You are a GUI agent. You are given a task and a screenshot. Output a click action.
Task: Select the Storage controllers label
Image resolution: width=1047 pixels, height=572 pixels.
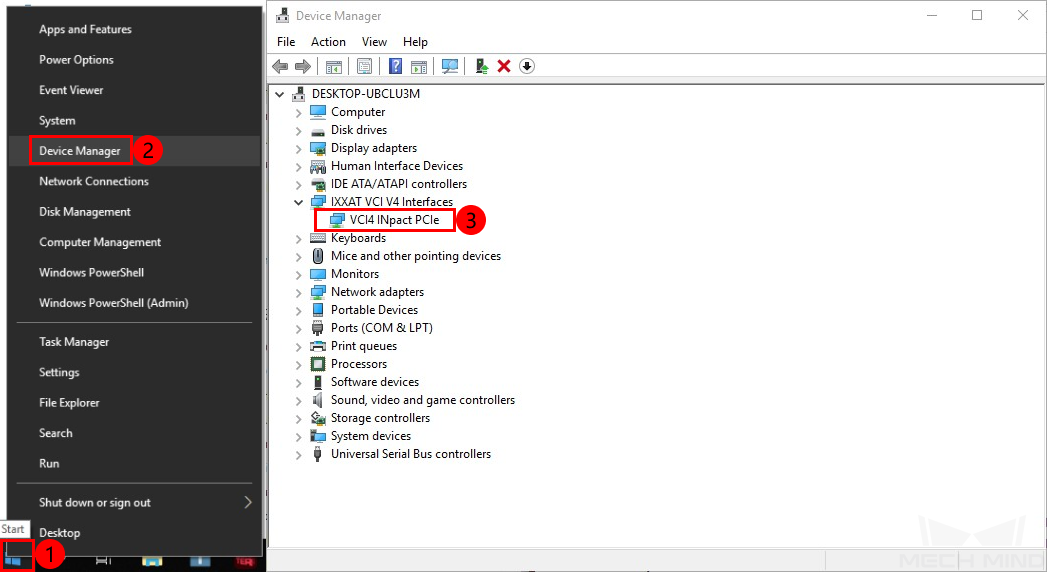380,418
